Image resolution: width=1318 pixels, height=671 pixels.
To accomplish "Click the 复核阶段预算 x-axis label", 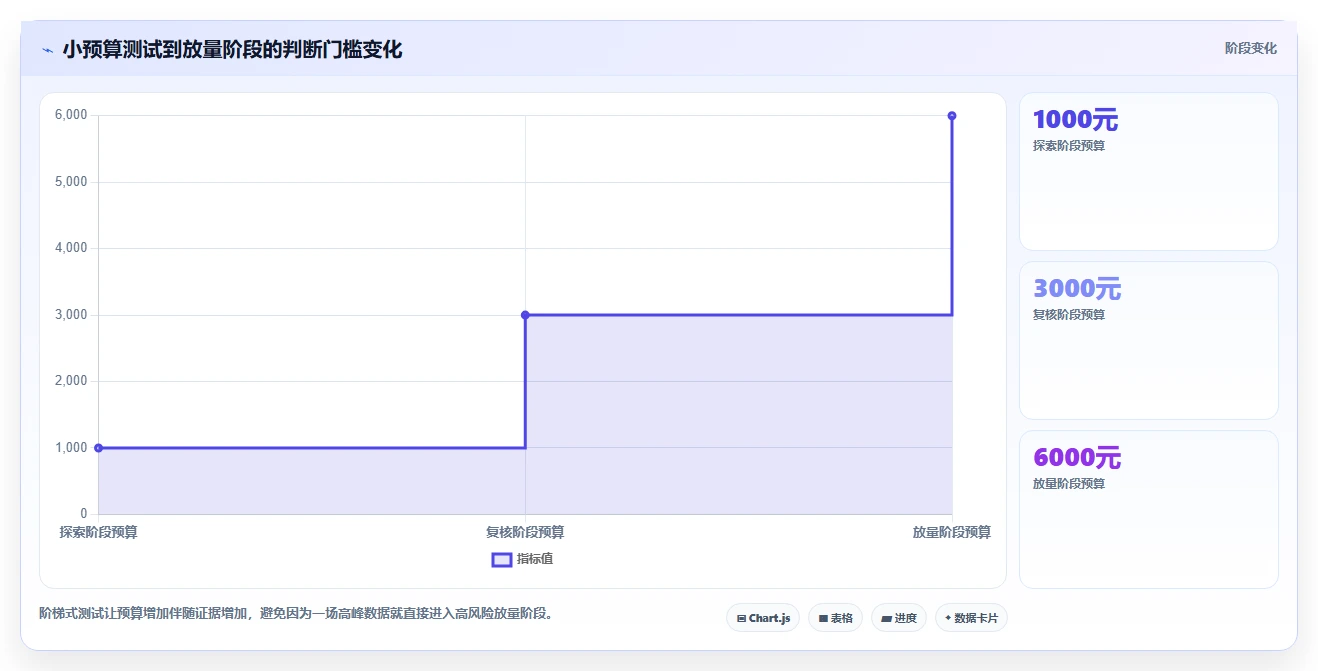I will point(525,532).
